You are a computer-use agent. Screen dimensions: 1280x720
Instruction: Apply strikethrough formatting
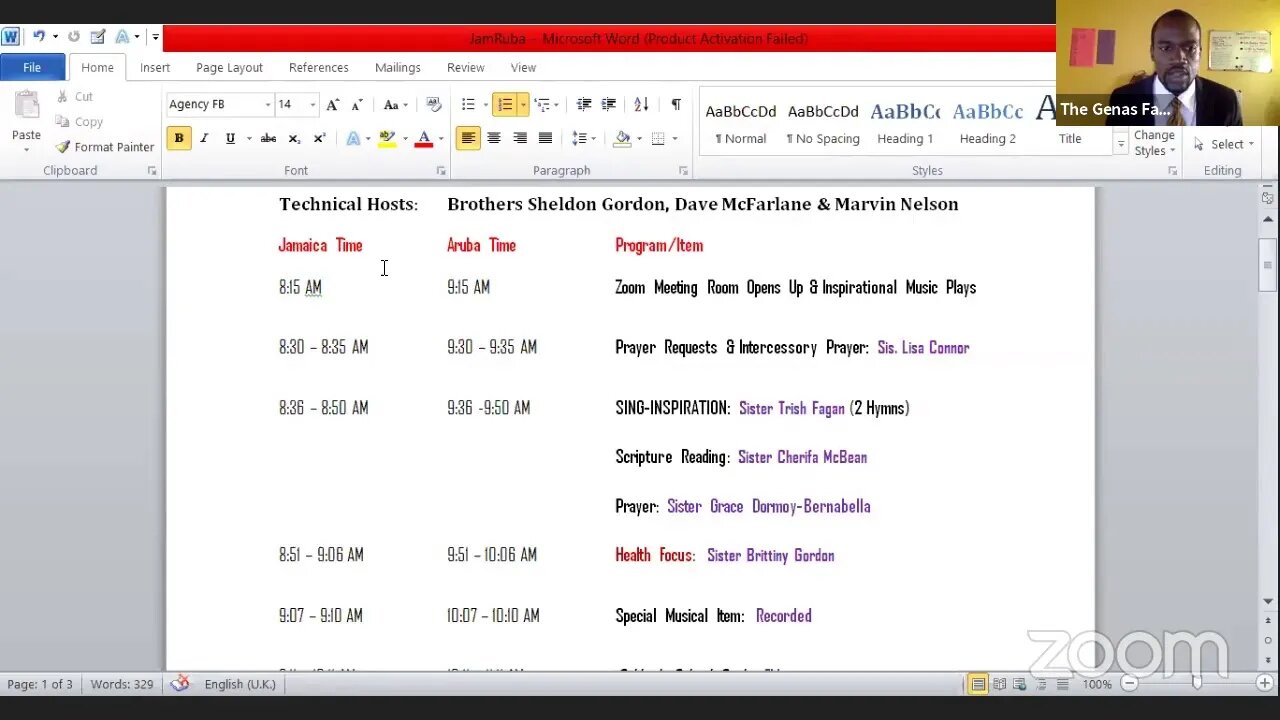tap(268, 138)
